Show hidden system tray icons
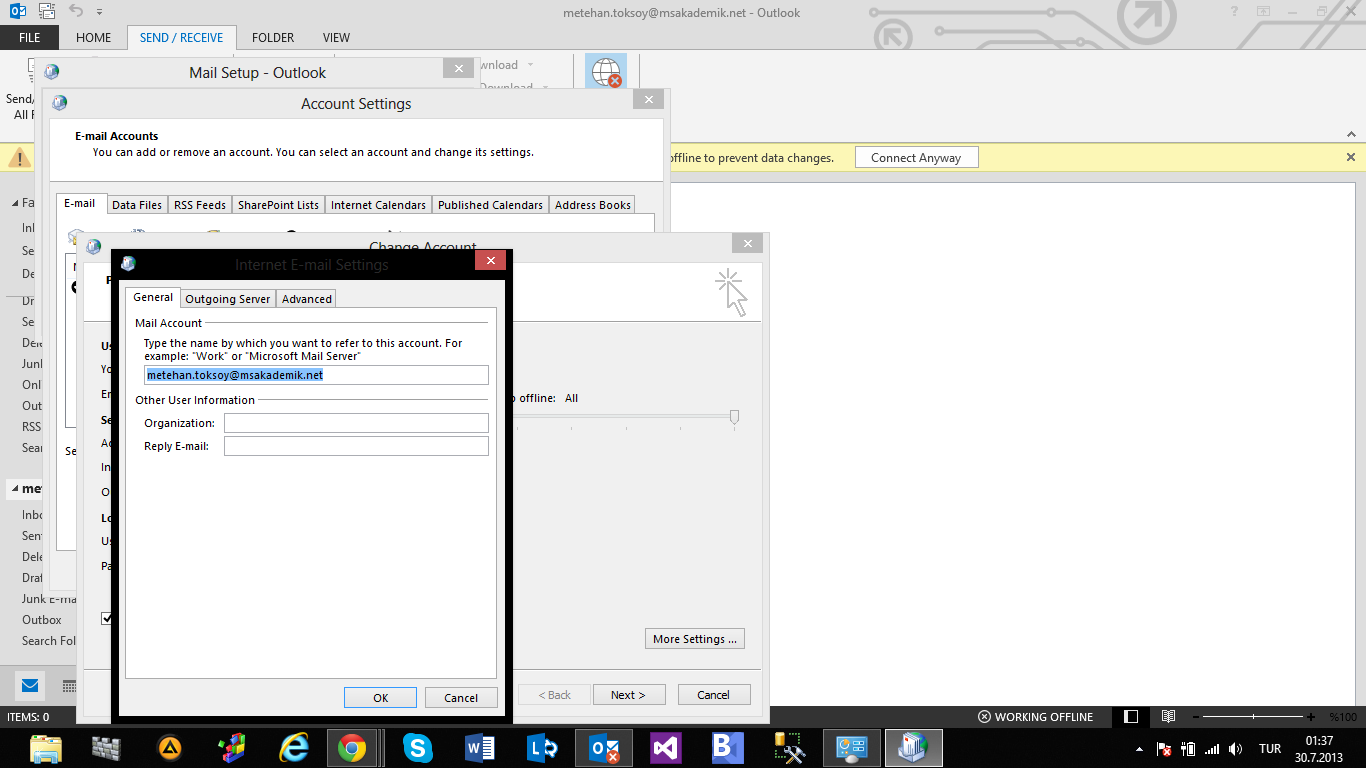The width and height of the screenshot is (1366, 768). click(x=1140, y=749)
